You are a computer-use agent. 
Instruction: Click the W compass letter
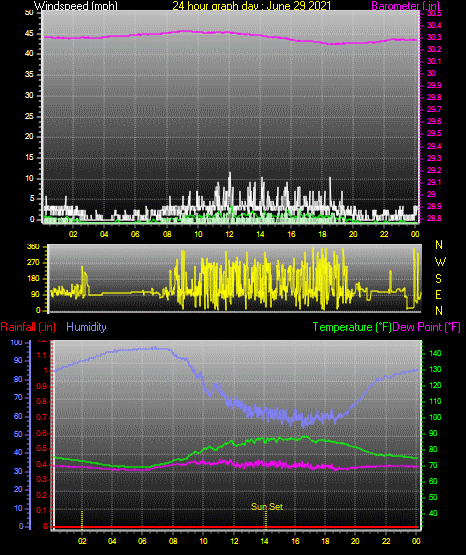440,262
